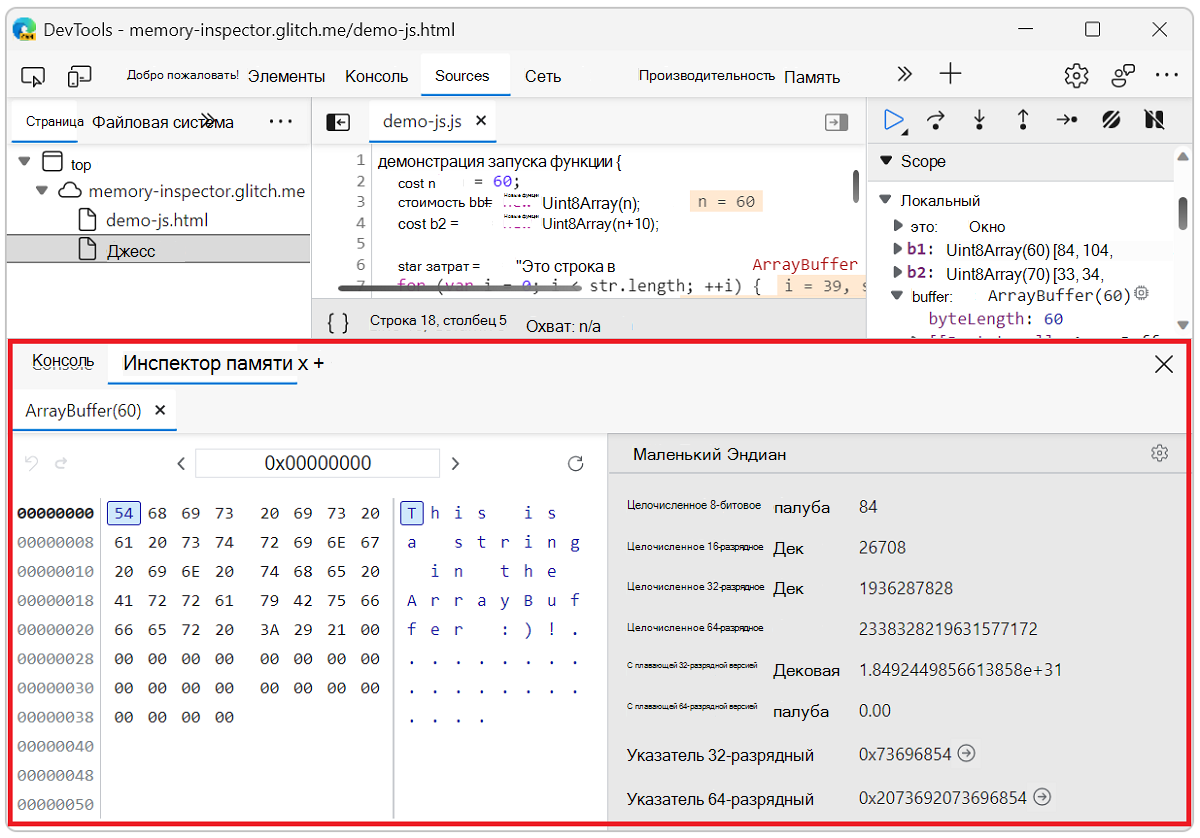Open the Маленький Эндиан endianness dropdown

coord(710,455)
